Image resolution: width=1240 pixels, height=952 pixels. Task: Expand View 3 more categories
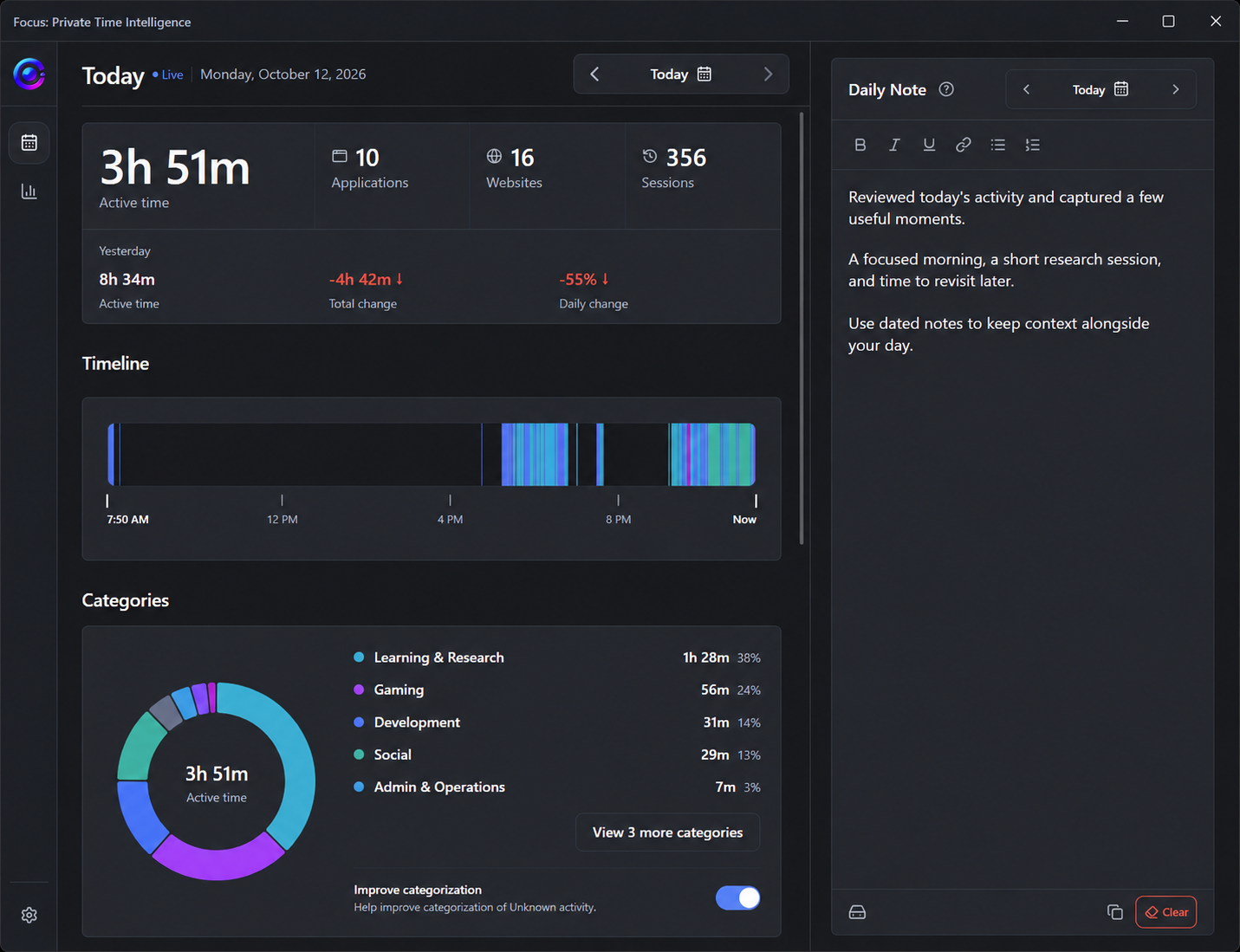coord(667,832)
